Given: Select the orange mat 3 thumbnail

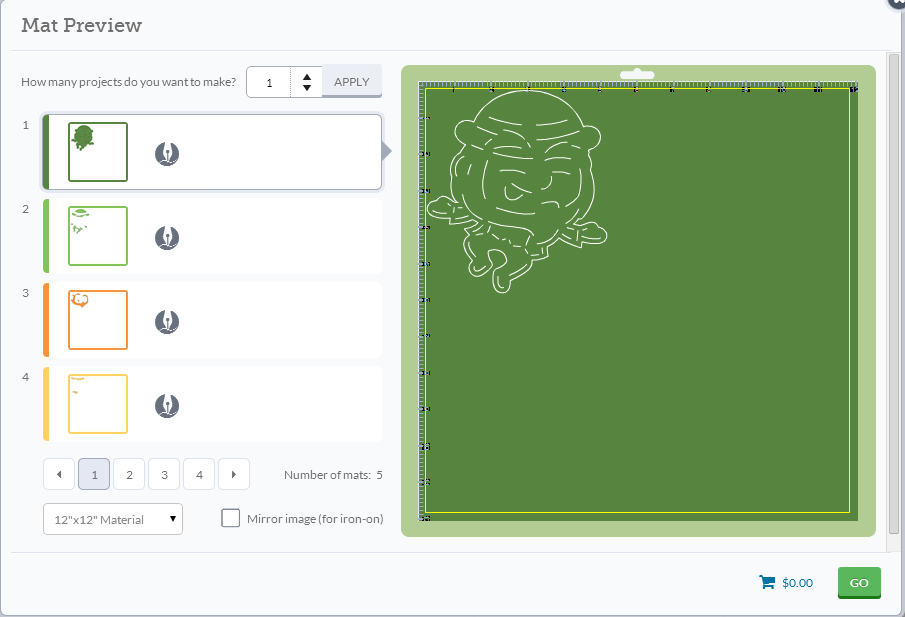Looking at the screenshot, I should pos(98,320).
